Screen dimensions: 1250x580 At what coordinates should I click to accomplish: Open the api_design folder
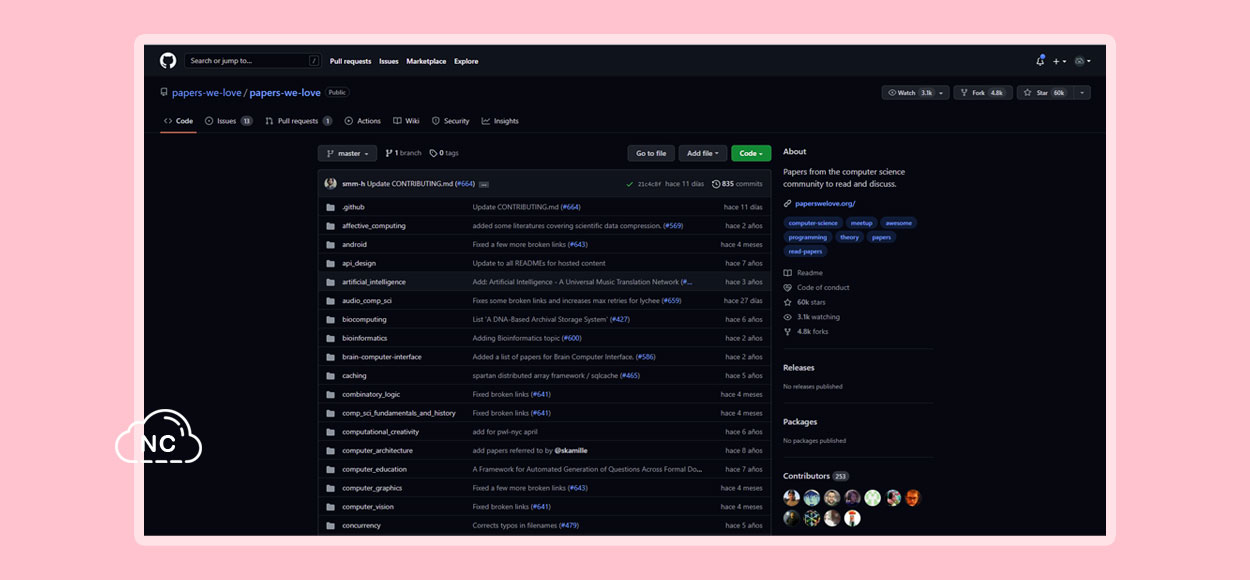(x=359, y=263)
